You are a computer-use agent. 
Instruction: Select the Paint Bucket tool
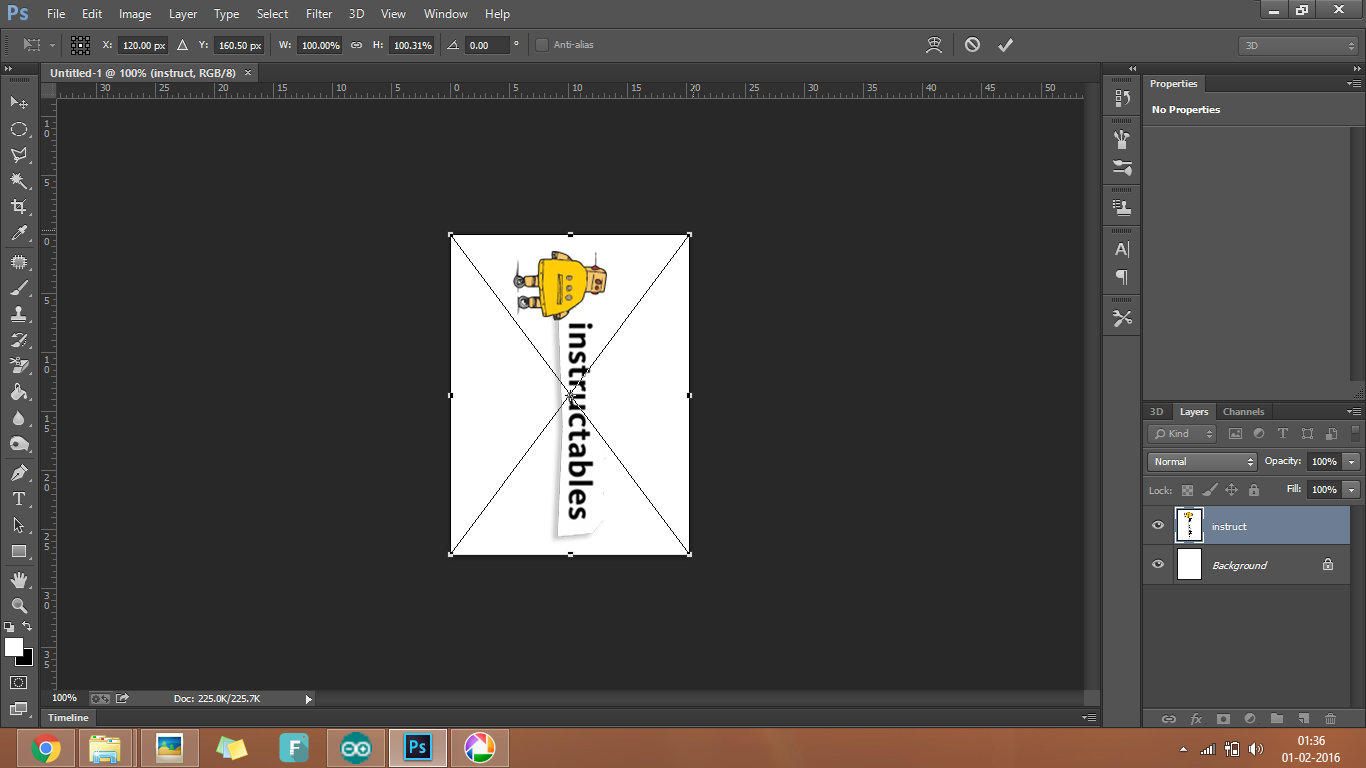[x=19, y=393]
